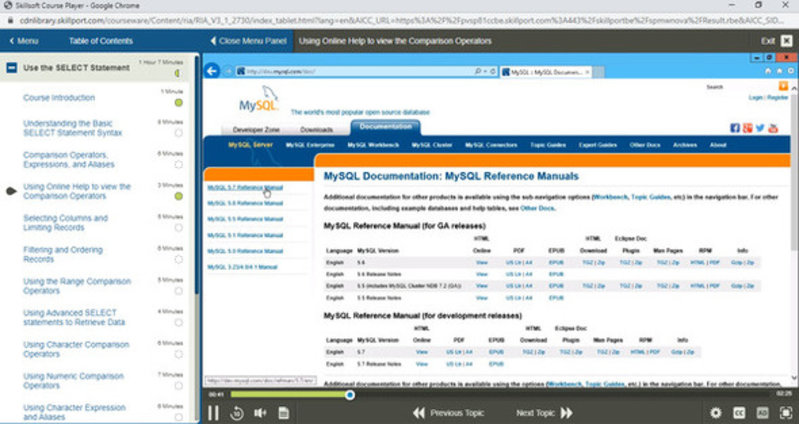Image resolution: width=799 pixels, height=424 pixels.
Task: Go back to Menu
Action: click(24, 41)
